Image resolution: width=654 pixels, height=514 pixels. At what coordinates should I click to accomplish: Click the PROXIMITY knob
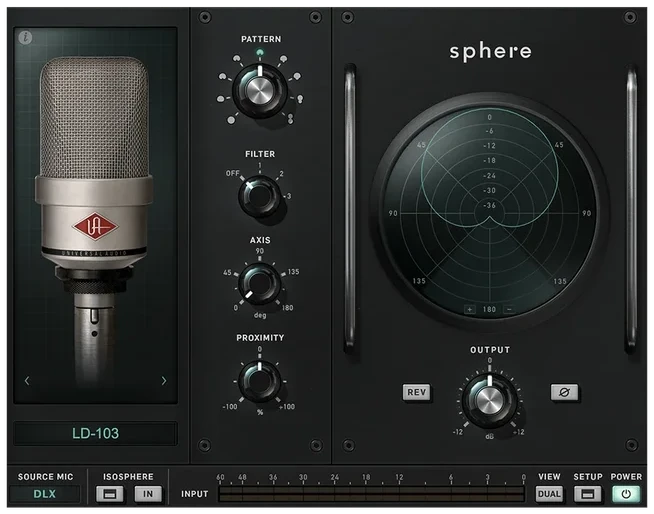point(259,381)
